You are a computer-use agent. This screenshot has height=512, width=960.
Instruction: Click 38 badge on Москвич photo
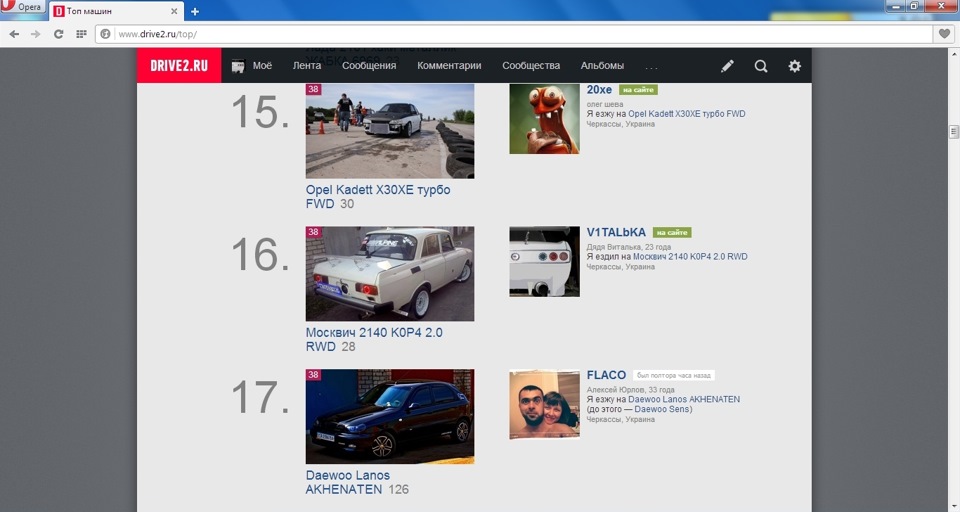313,232
